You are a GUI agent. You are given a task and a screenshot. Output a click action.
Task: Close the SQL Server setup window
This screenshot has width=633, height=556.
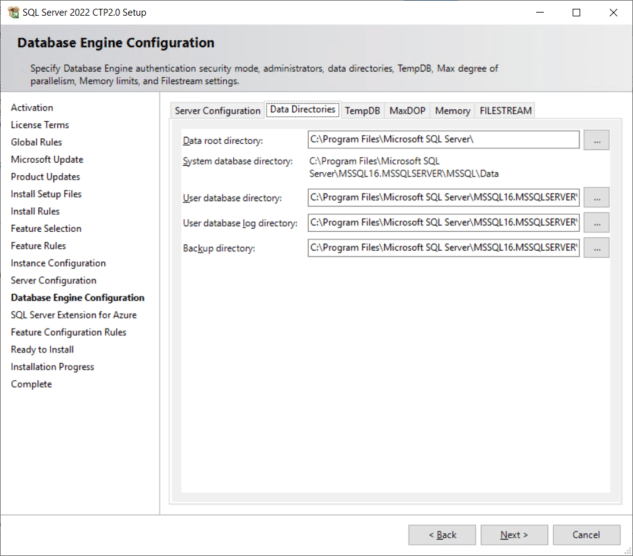tap(613, 13)
